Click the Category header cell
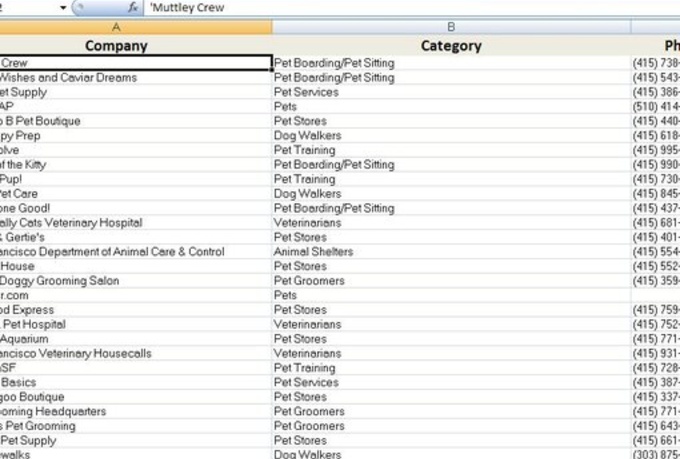 click(451, 46)
